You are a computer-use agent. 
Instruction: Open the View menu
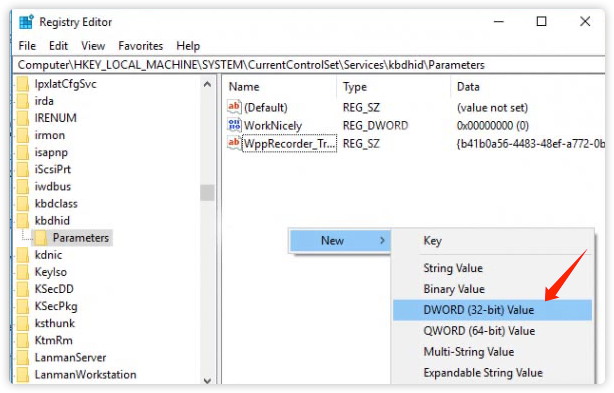click(93, 46)
